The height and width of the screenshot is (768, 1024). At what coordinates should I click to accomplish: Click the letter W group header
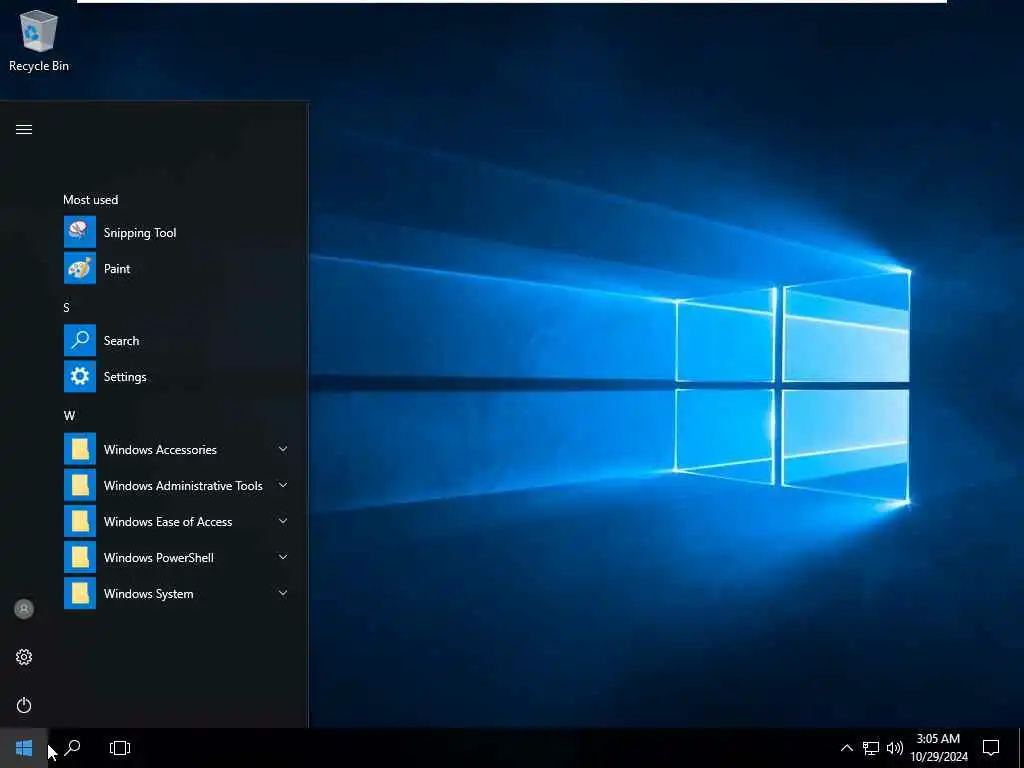pos(69,415)
